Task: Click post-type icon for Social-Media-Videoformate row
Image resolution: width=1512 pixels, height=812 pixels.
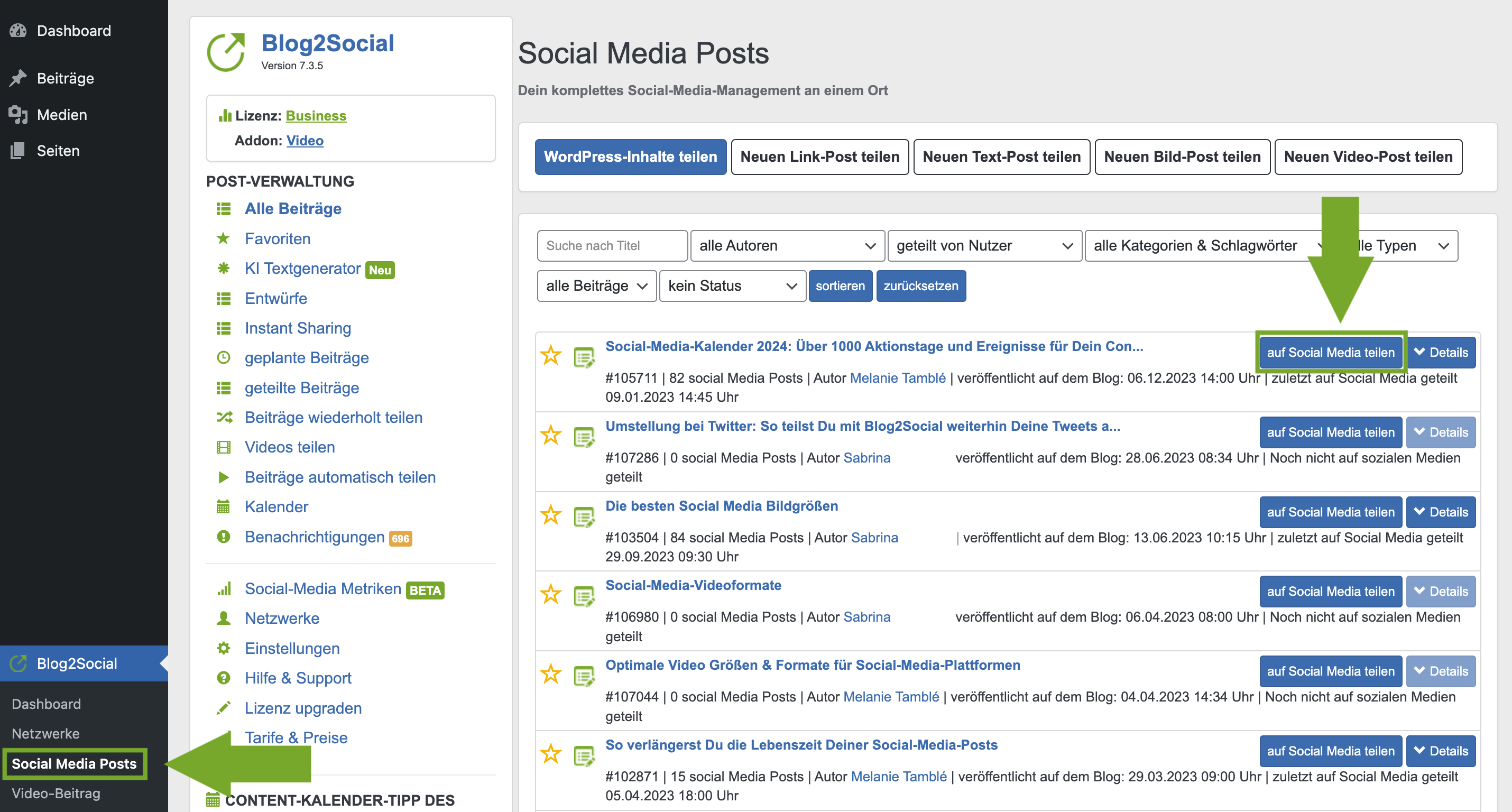Action: tap(584, 596)
